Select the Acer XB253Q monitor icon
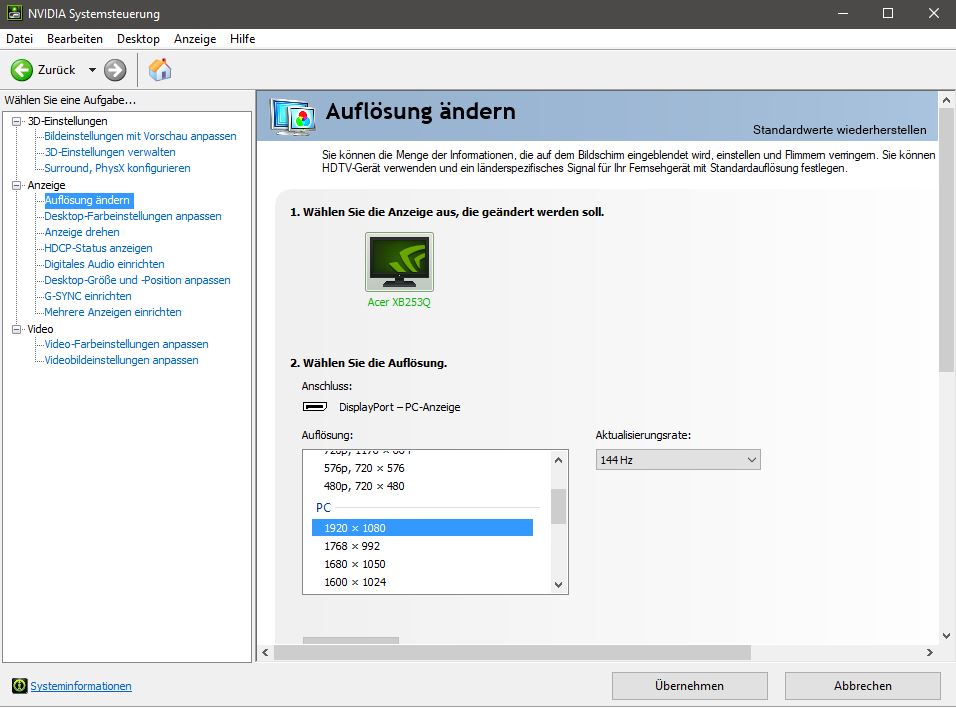The image size is (956, 708). [x=399, y=262]
